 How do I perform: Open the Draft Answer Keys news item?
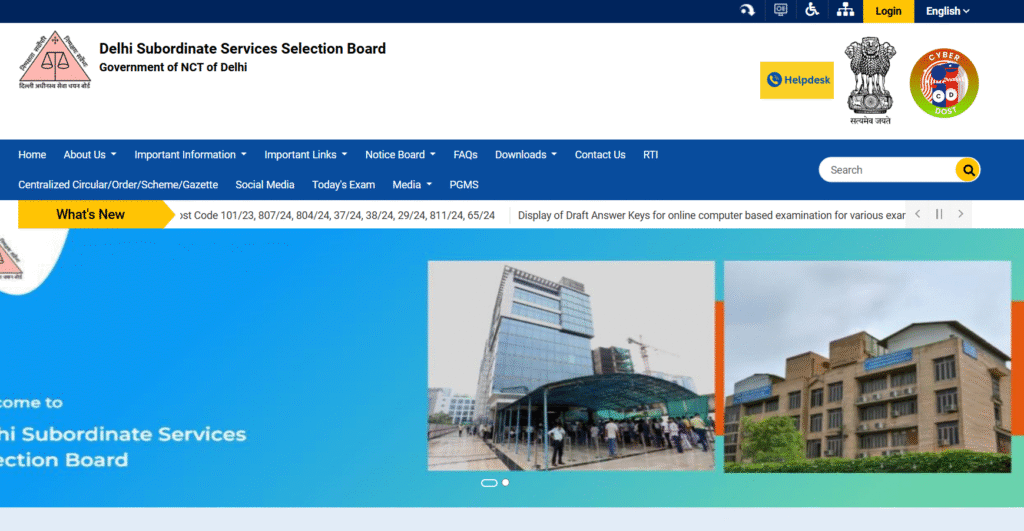coord(711,215)
